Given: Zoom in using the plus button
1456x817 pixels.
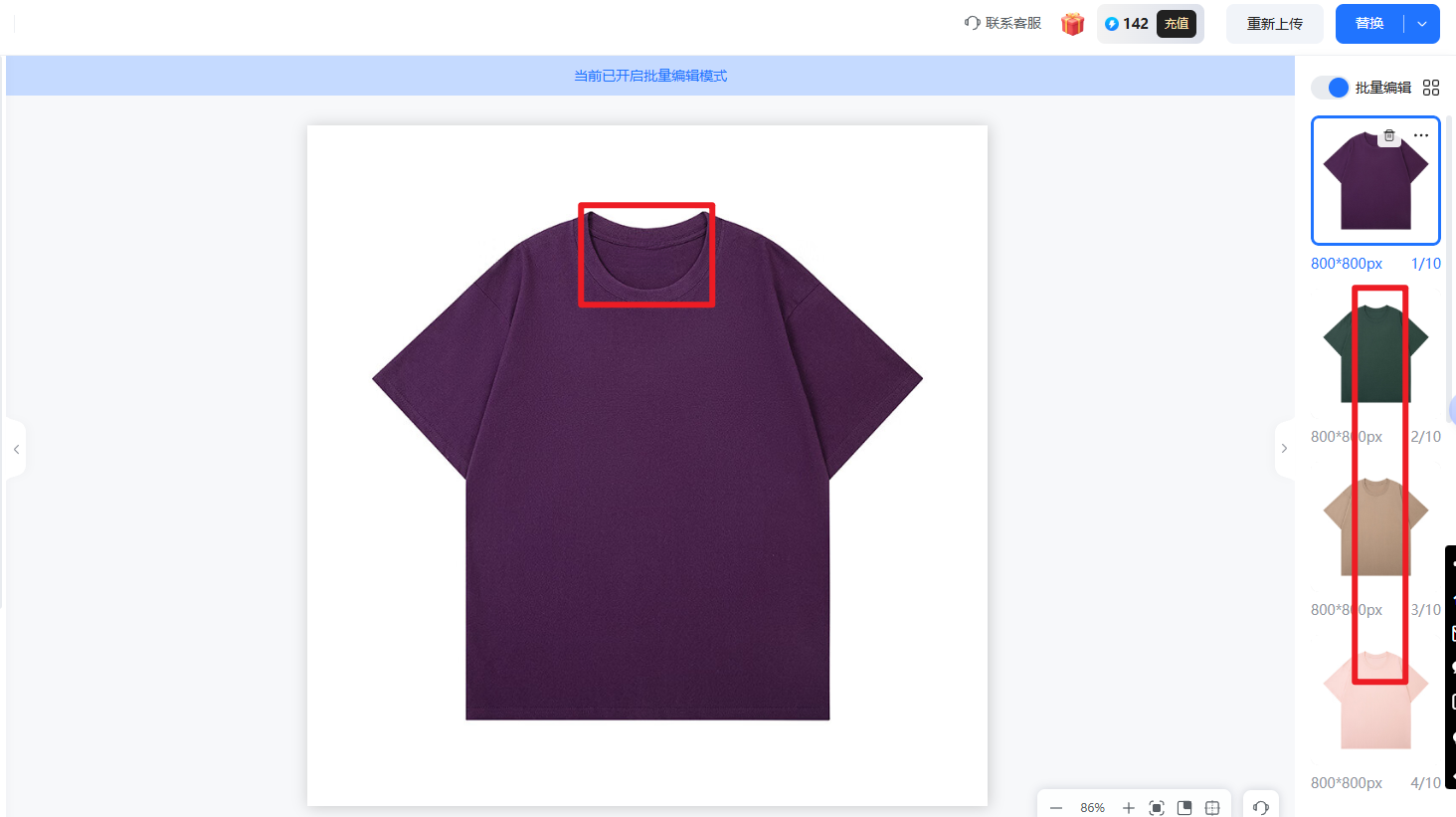Looking at the screenshot, I should (1129, 808).
